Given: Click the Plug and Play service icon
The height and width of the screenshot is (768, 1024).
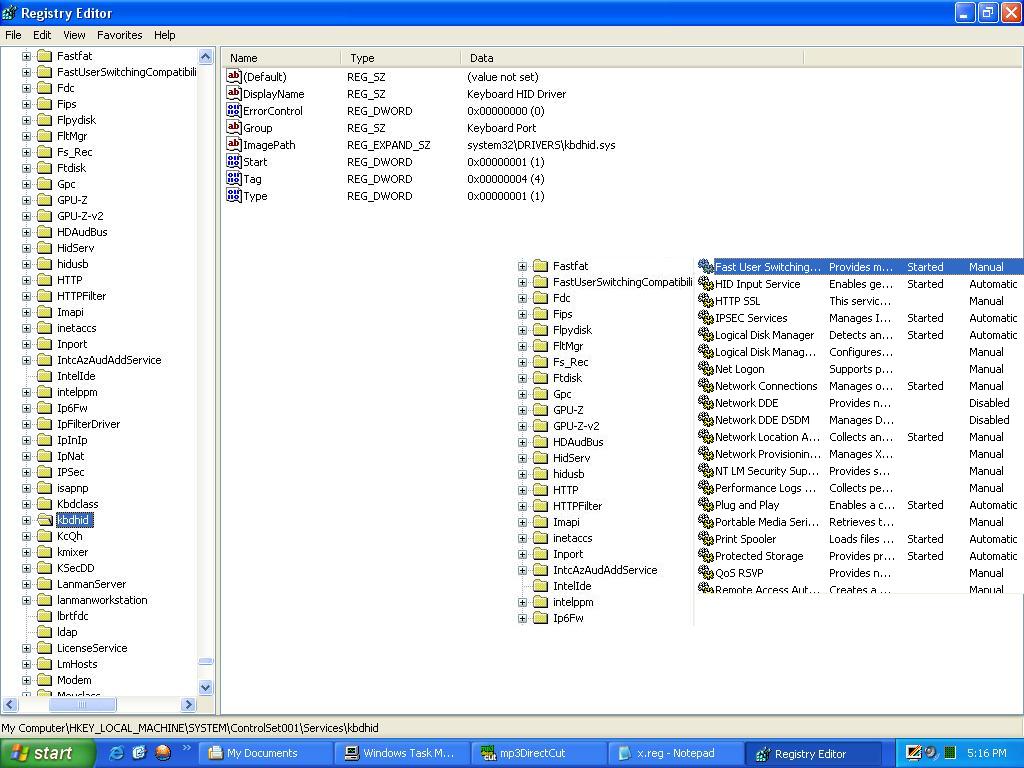Looking at the screenshot, I should (x=706, y=505).
